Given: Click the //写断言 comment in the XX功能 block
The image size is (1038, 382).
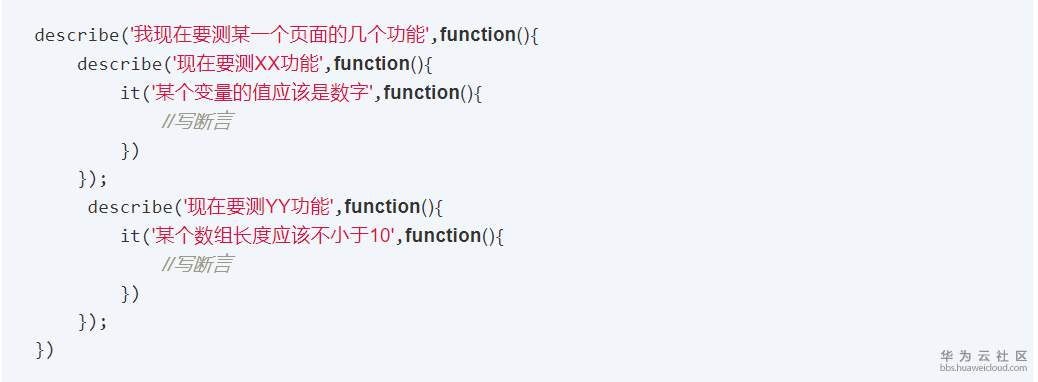Looking at the screenshot, I should [x=197, y=122].
